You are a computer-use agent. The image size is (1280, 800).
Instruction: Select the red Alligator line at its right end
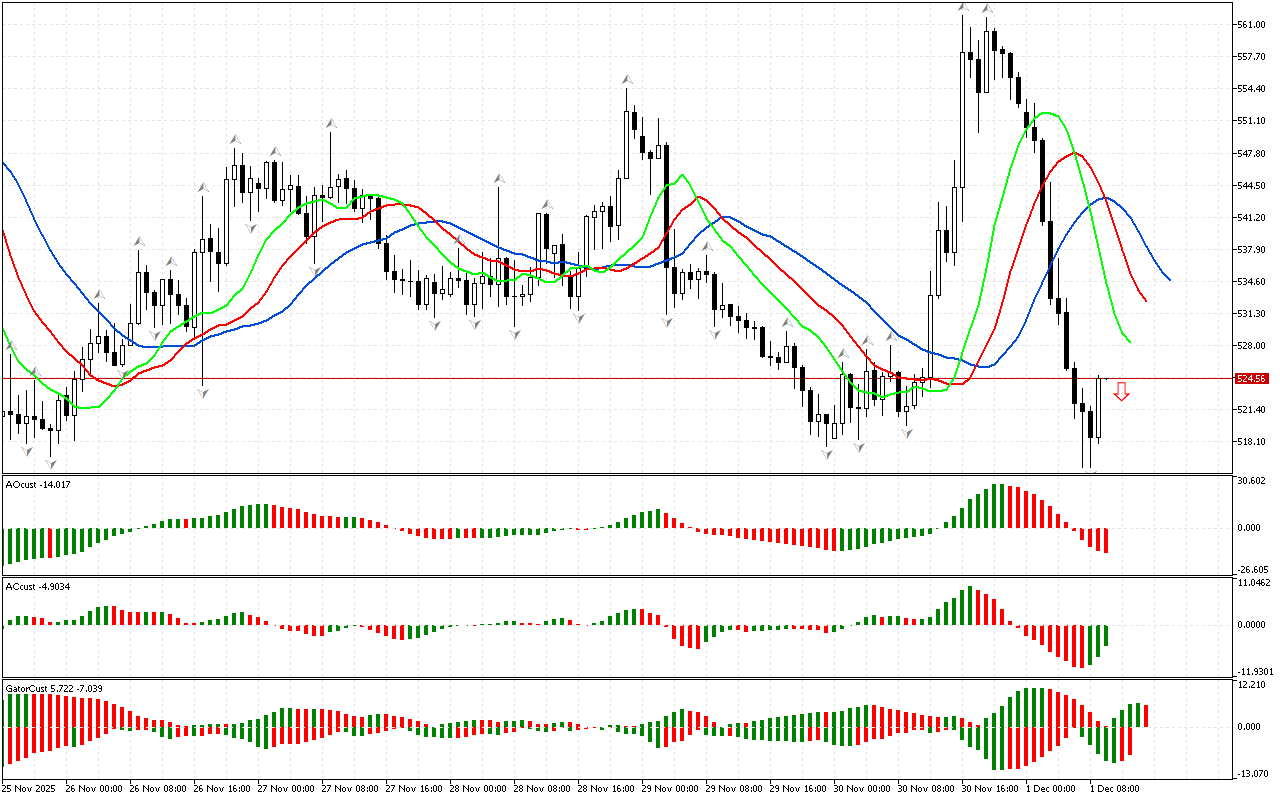[1145, 300]
